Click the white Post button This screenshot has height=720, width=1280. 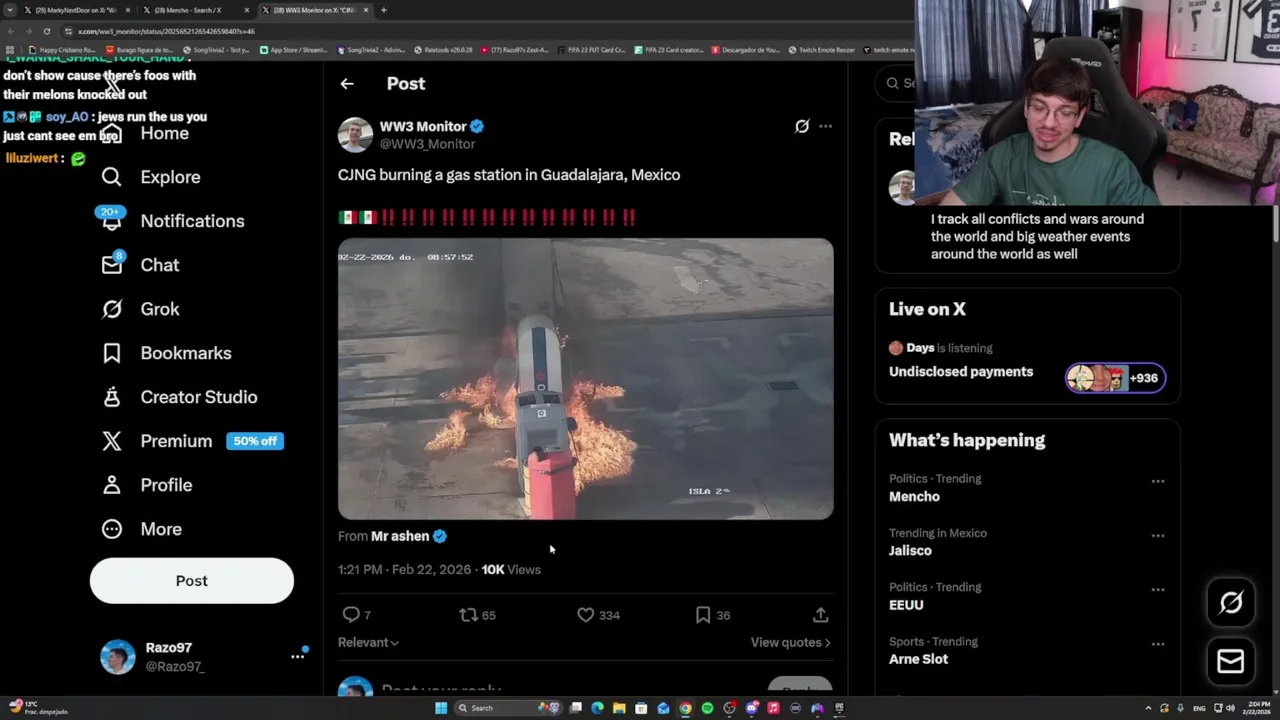(x=192, y=581)
